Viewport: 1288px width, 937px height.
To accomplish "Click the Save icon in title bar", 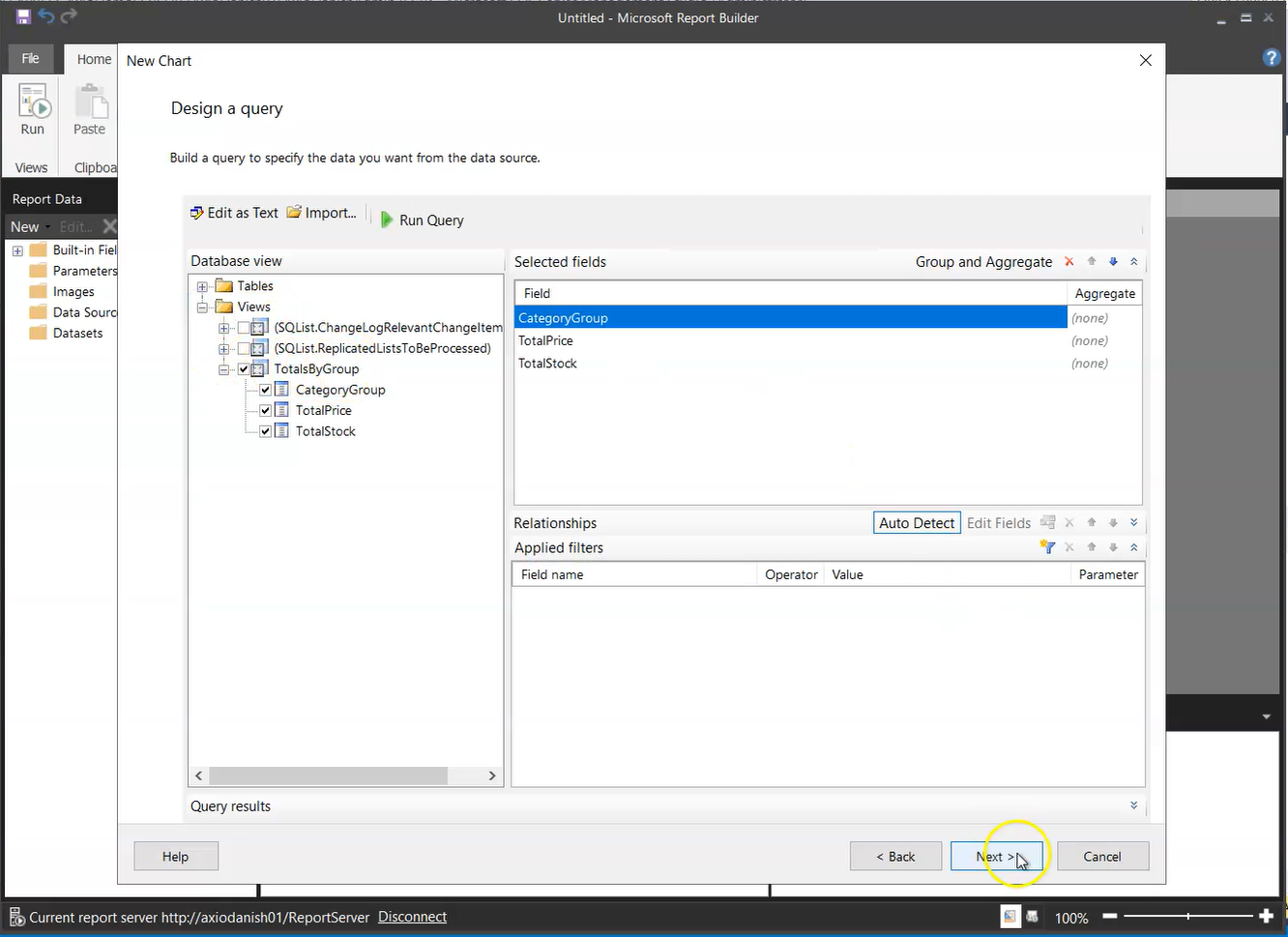I will tap(23, 16).
